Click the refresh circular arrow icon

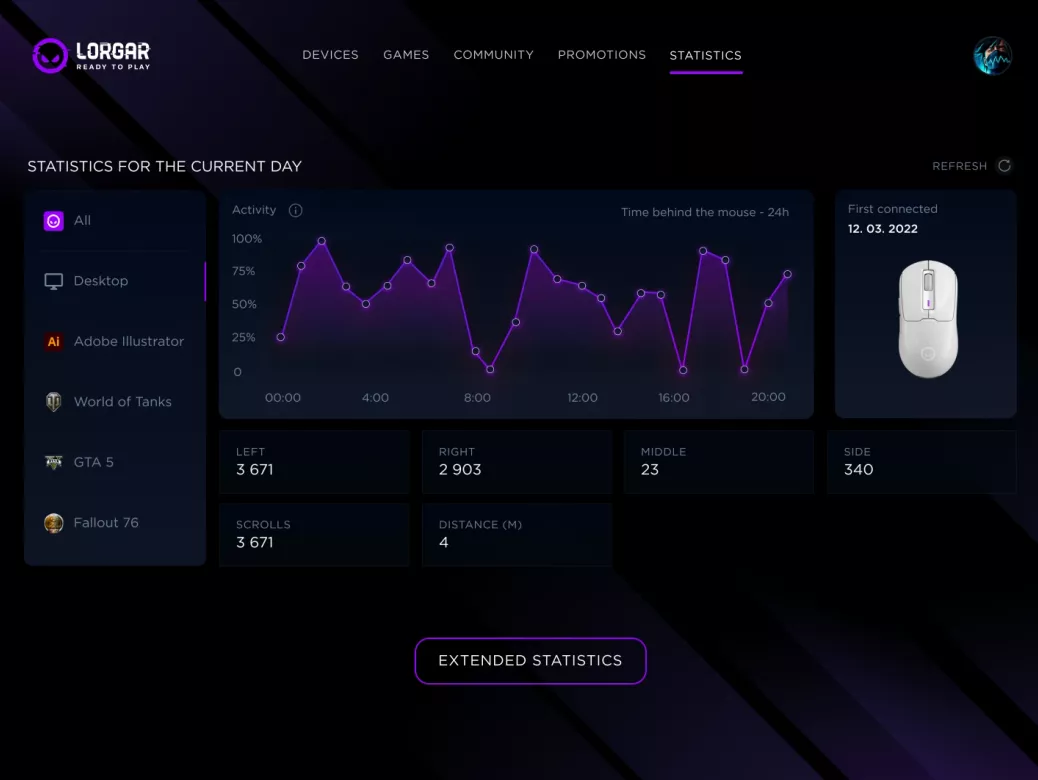(1004, 166)
